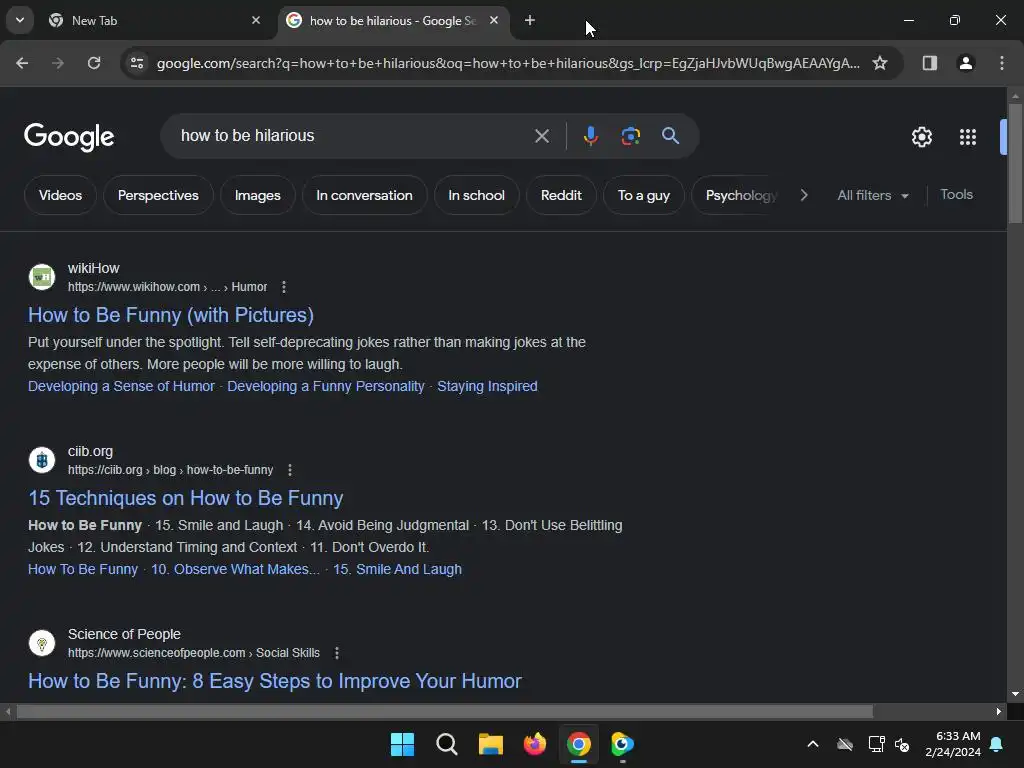Open the Windows Start menu
1024x768 pixels.
402,744
